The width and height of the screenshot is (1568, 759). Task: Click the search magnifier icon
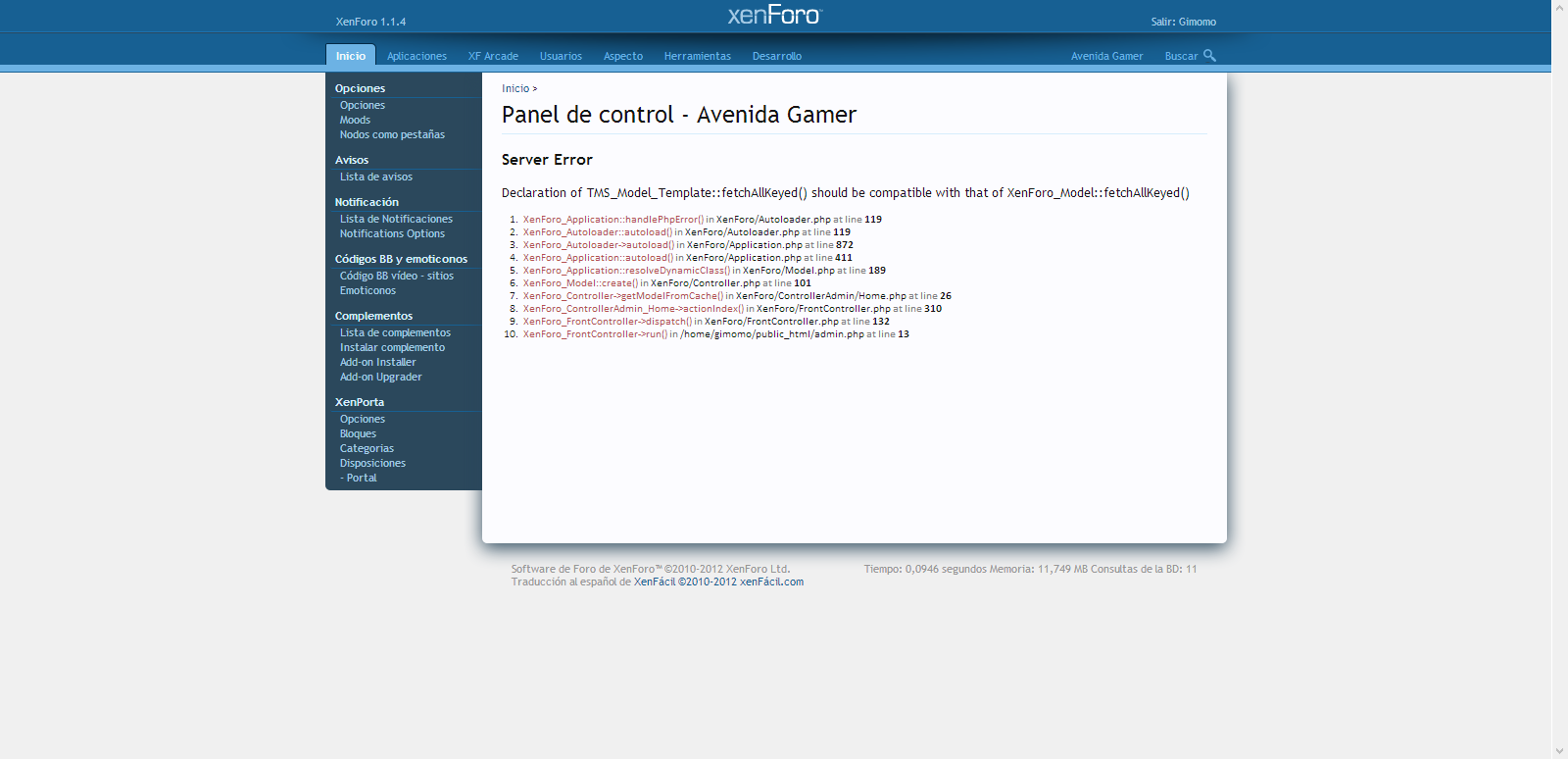[x=1209, y=56]
